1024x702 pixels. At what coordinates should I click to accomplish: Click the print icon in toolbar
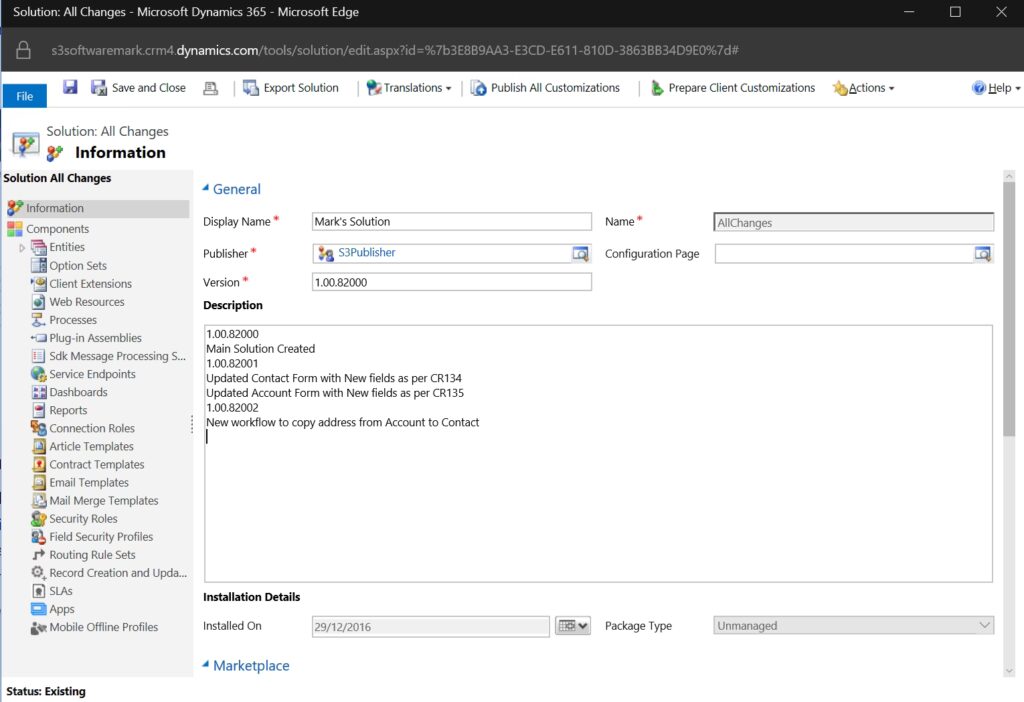(x=210, y=88)
